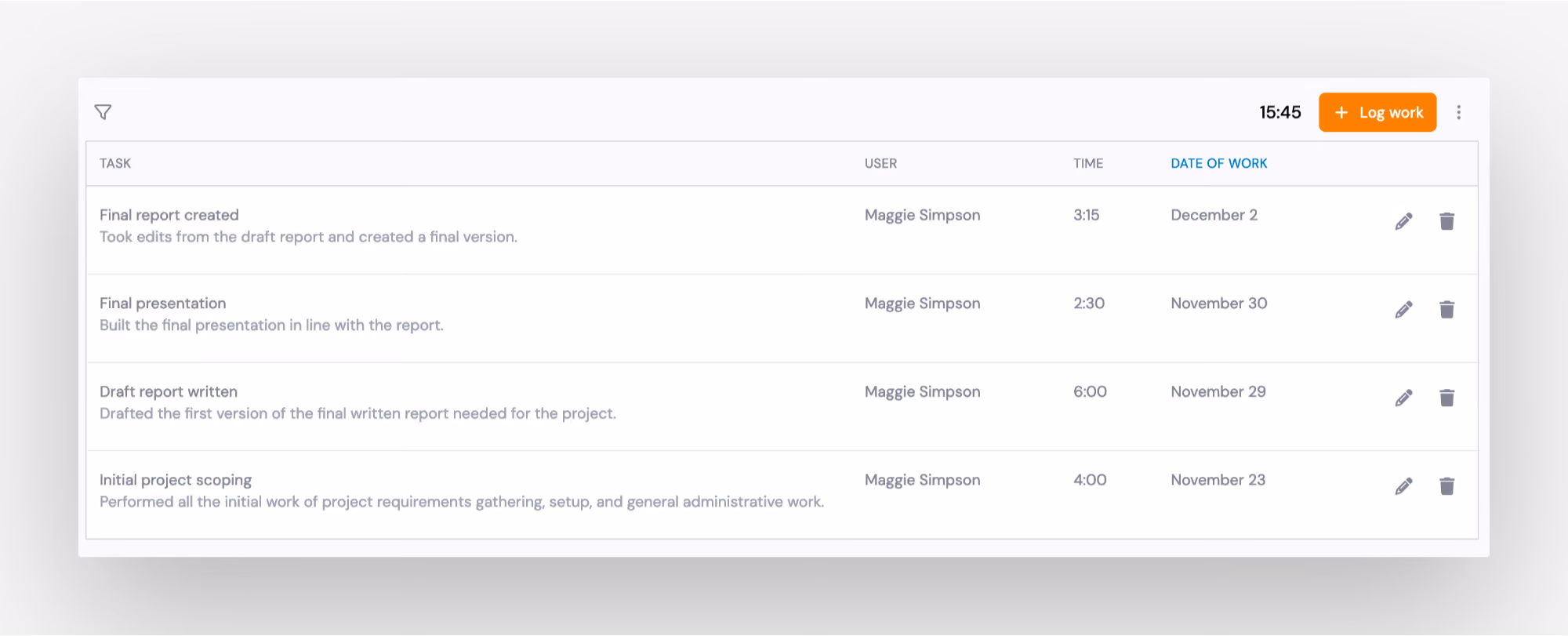Edit the Initial project scoping entry
Screen dimensions: 1568x636
(1404, 486)
